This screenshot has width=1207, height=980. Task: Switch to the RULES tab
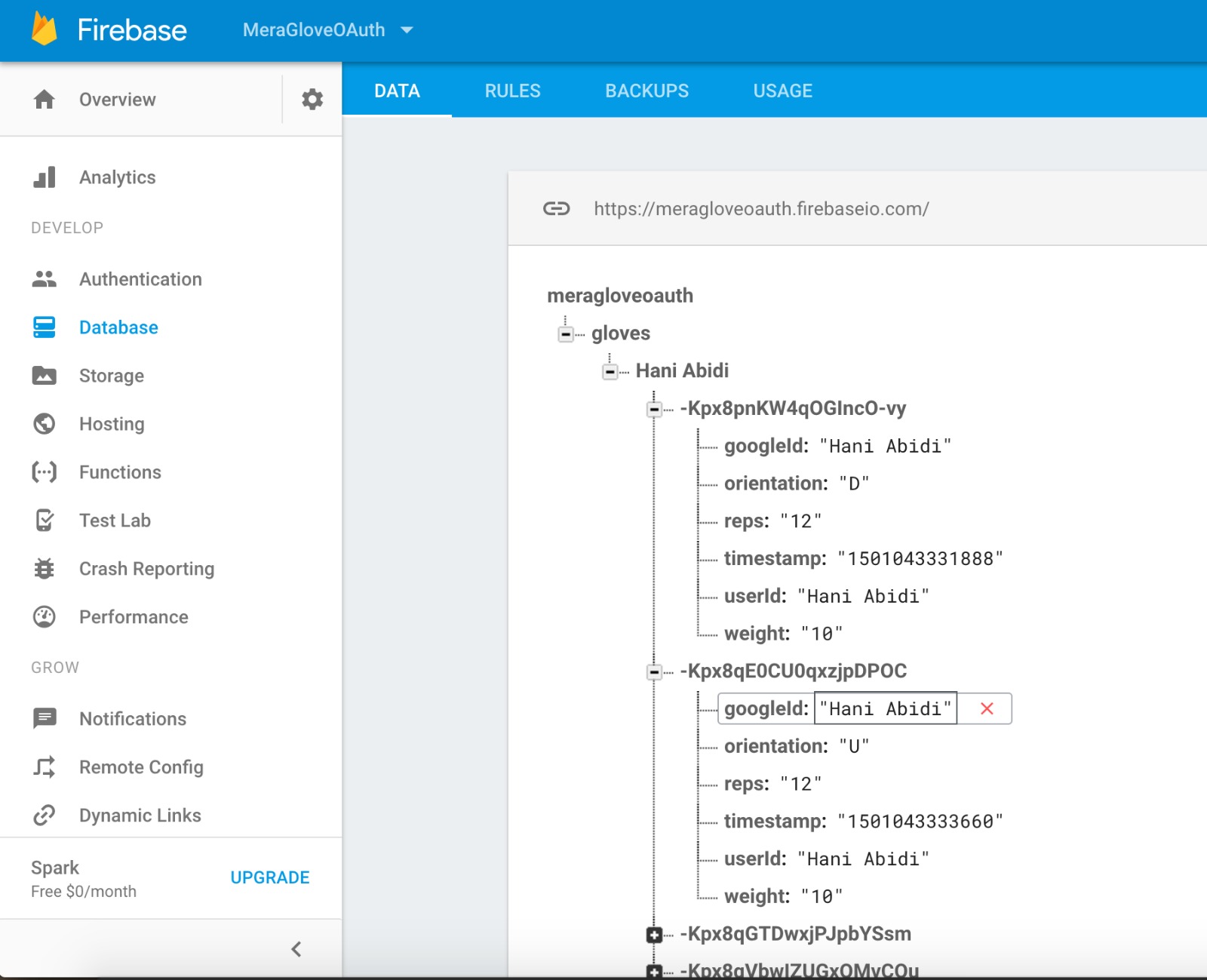click(513, 91)
